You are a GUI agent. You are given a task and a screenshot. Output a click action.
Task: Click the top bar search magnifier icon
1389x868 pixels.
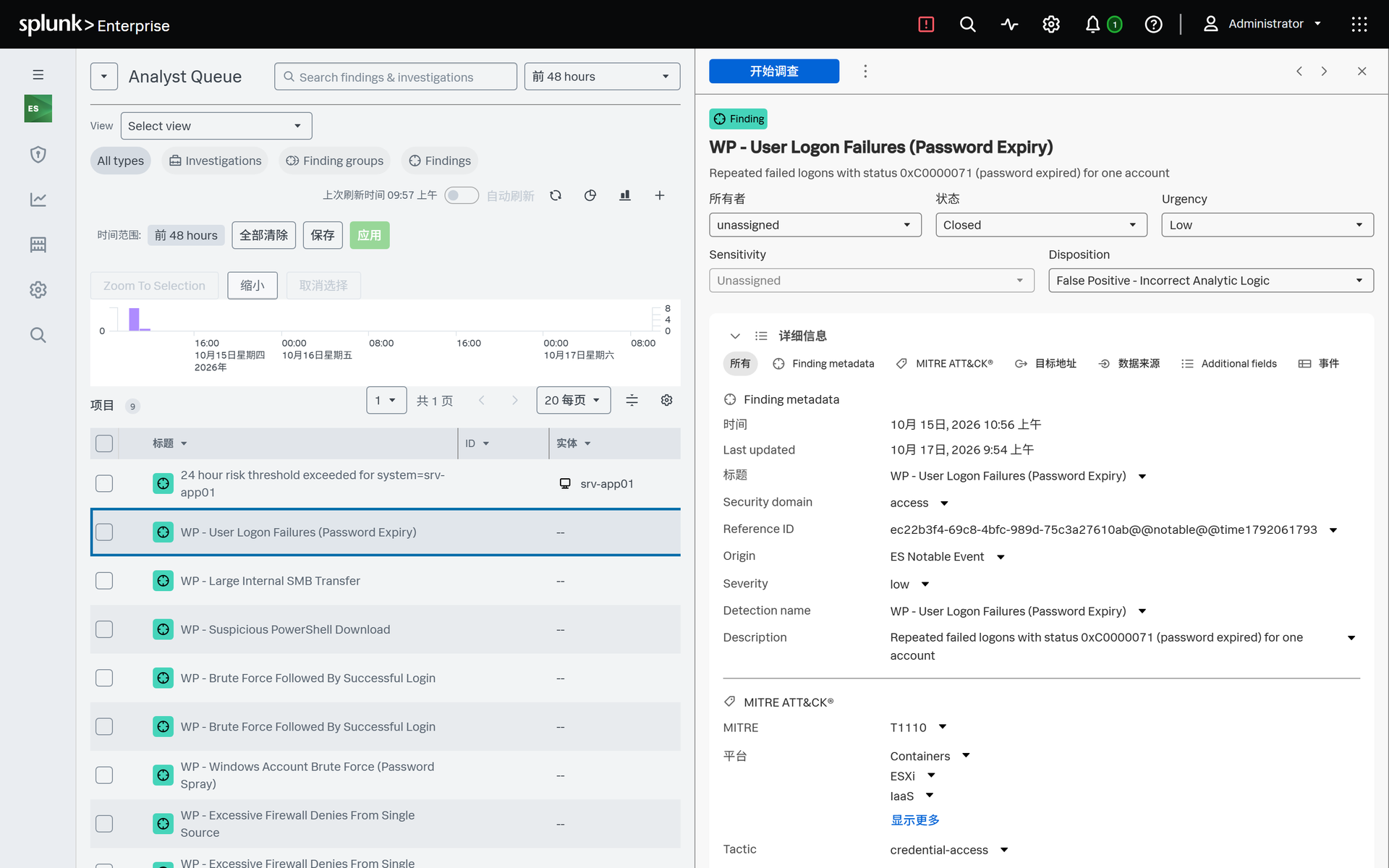(967, 25)
